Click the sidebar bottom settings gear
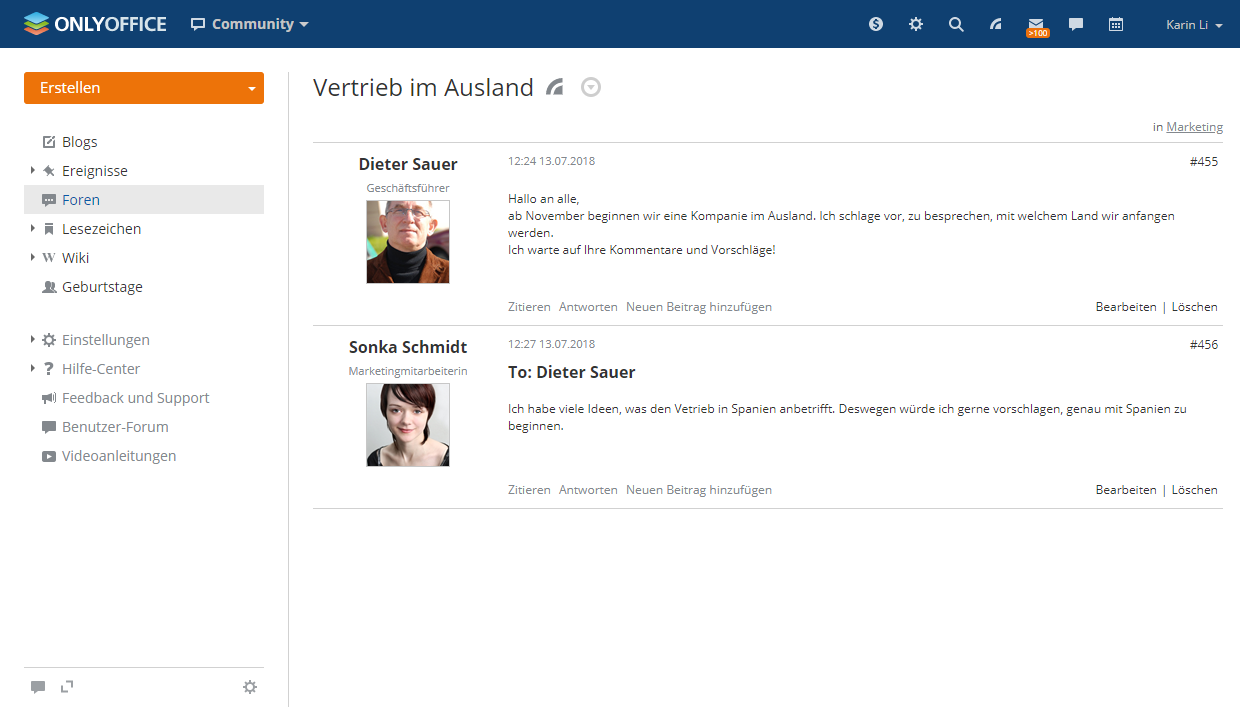 pyautogui.click(x=250, y=687)
